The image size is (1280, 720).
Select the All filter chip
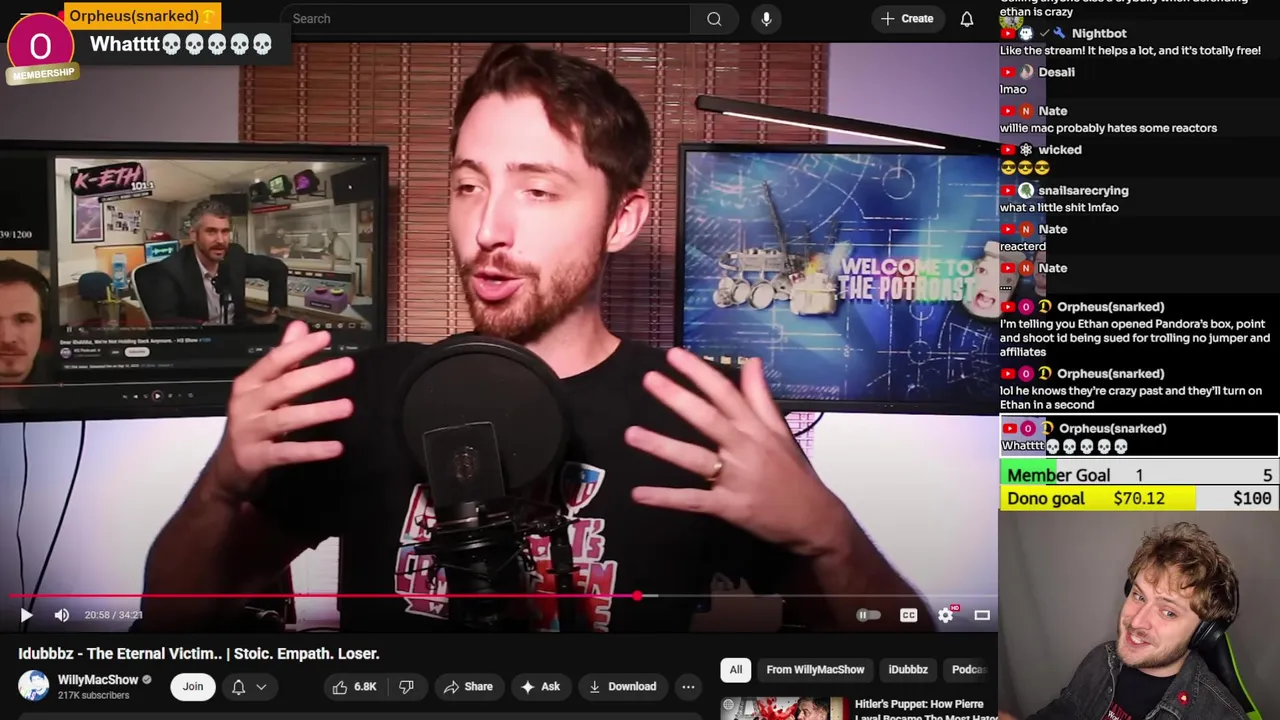(x=736, y=670)
